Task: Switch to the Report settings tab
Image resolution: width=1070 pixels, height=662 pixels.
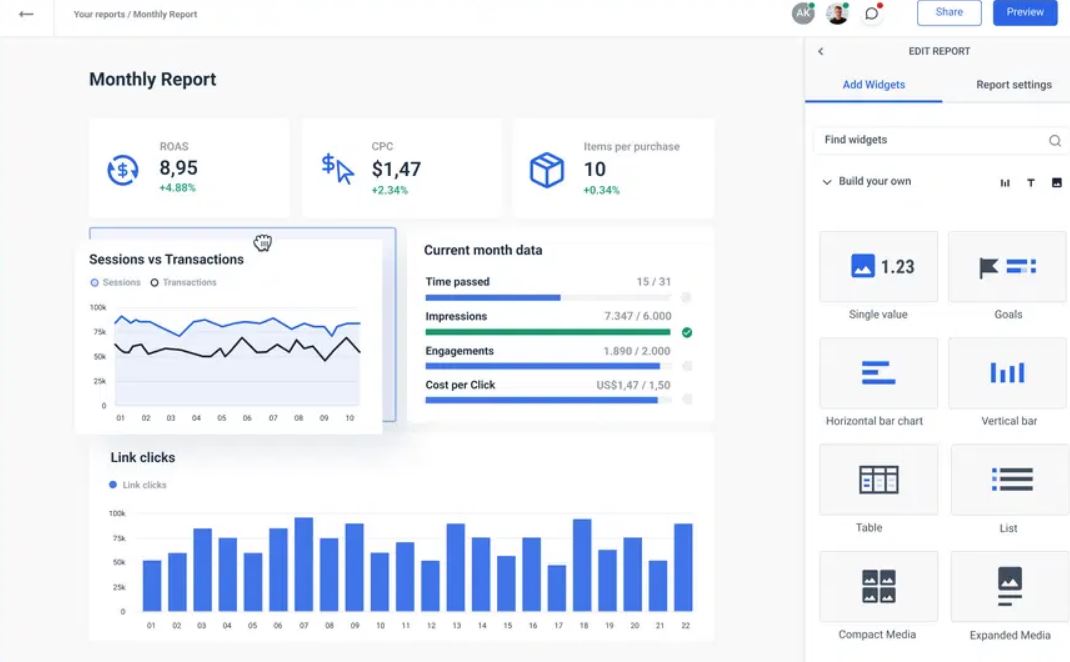Action: click(1013, 85)
